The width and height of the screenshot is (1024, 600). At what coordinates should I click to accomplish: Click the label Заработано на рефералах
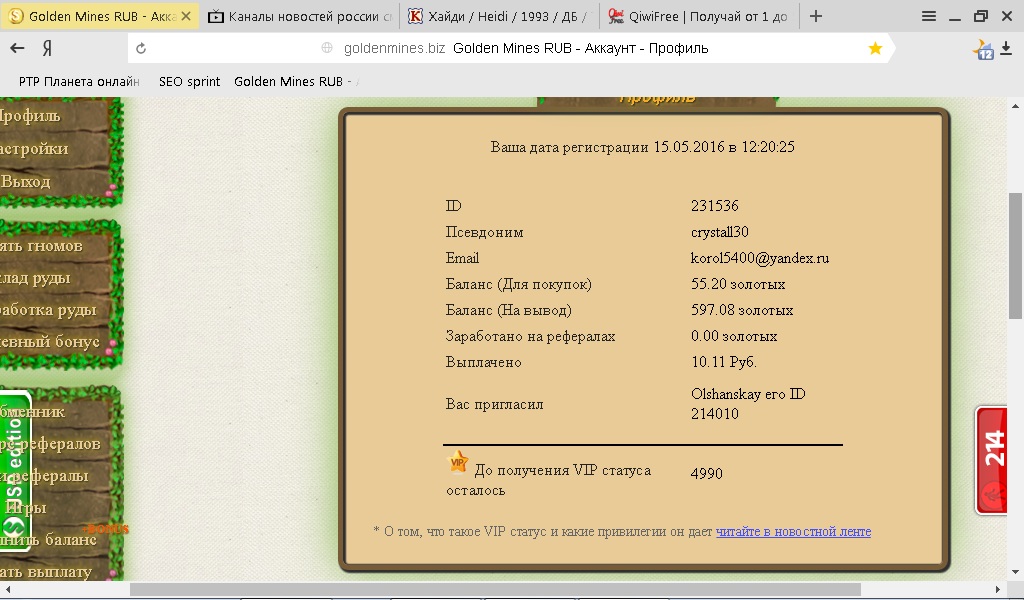click(x=530, y=336)
